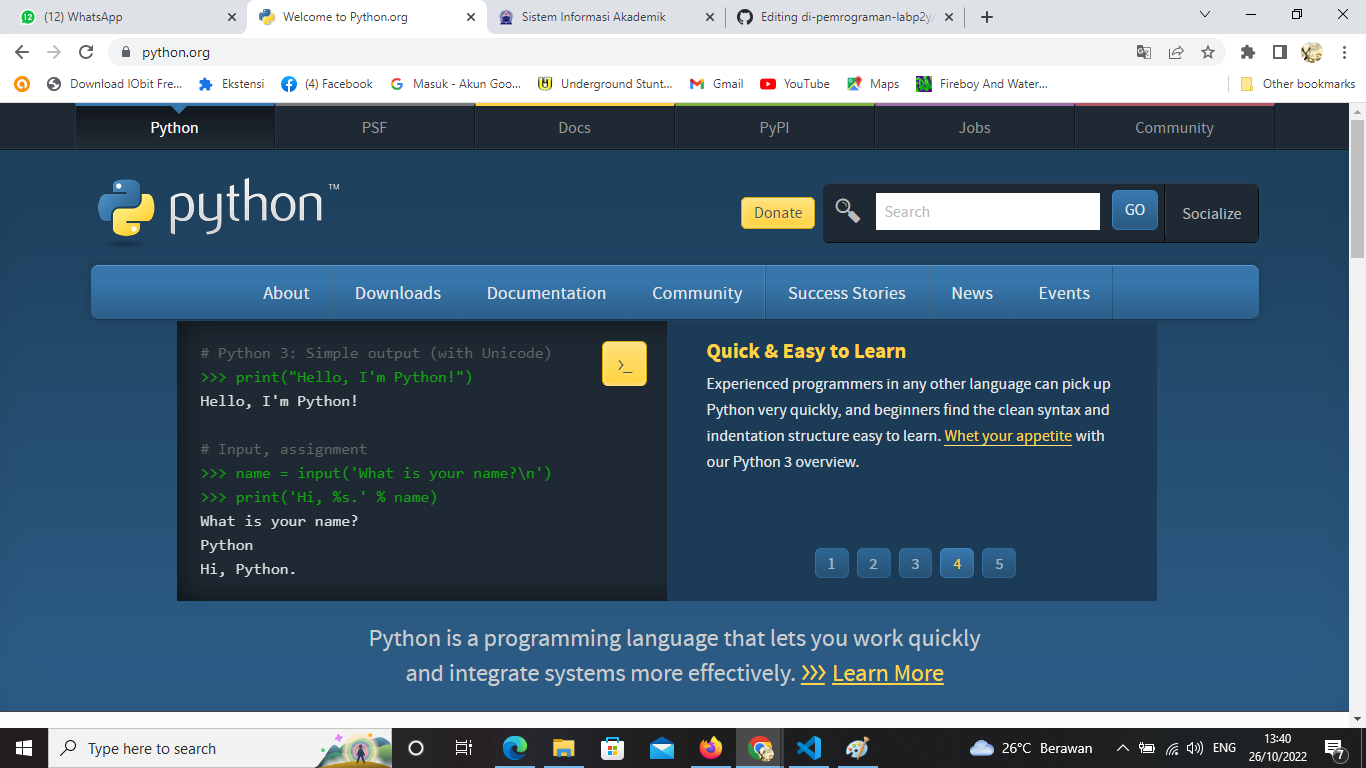
Task: Reload the python.org page
Action: 87,52
